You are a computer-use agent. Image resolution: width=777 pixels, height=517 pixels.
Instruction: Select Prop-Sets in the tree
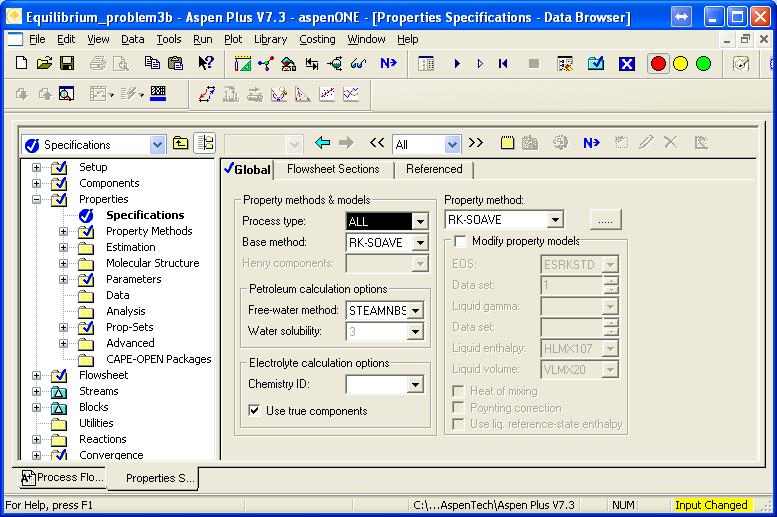129,327
